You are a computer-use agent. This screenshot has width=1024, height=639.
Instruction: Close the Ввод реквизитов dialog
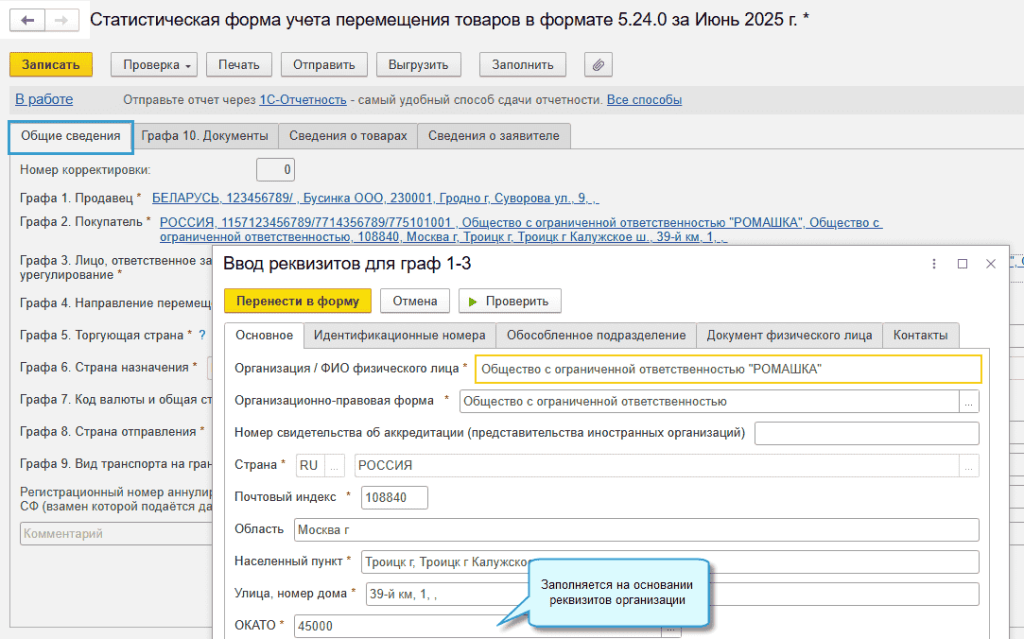[991, 264]
